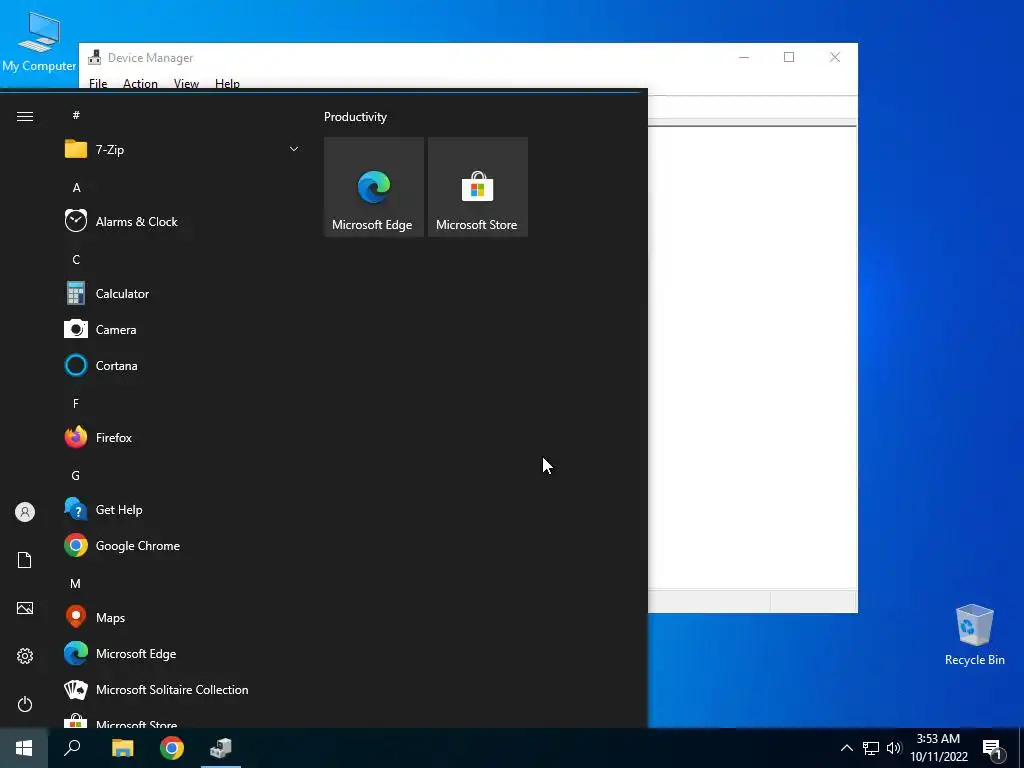1024x768 pixels.
Task: Click the Productivity group heading
Action: pos(355,117)
